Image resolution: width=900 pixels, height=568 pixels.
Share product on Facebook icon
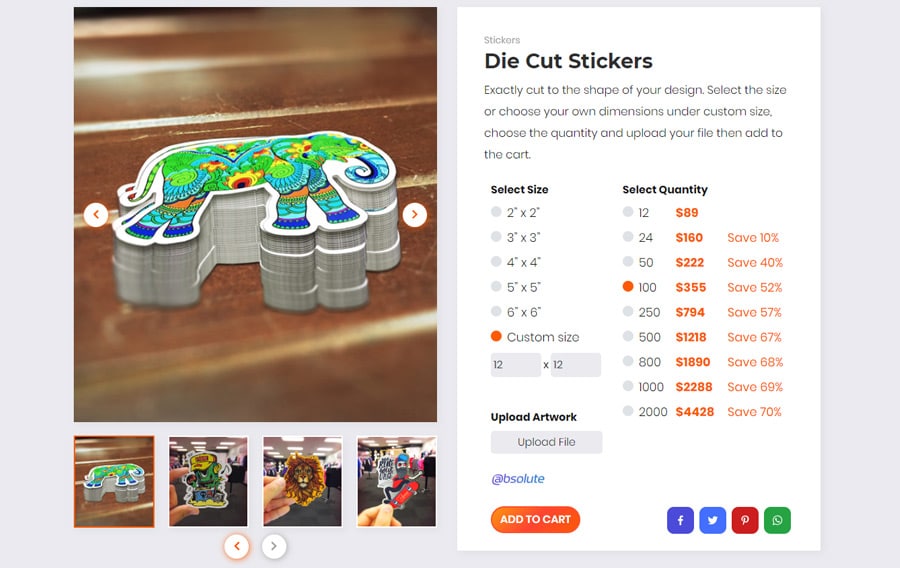pos(680,520)
